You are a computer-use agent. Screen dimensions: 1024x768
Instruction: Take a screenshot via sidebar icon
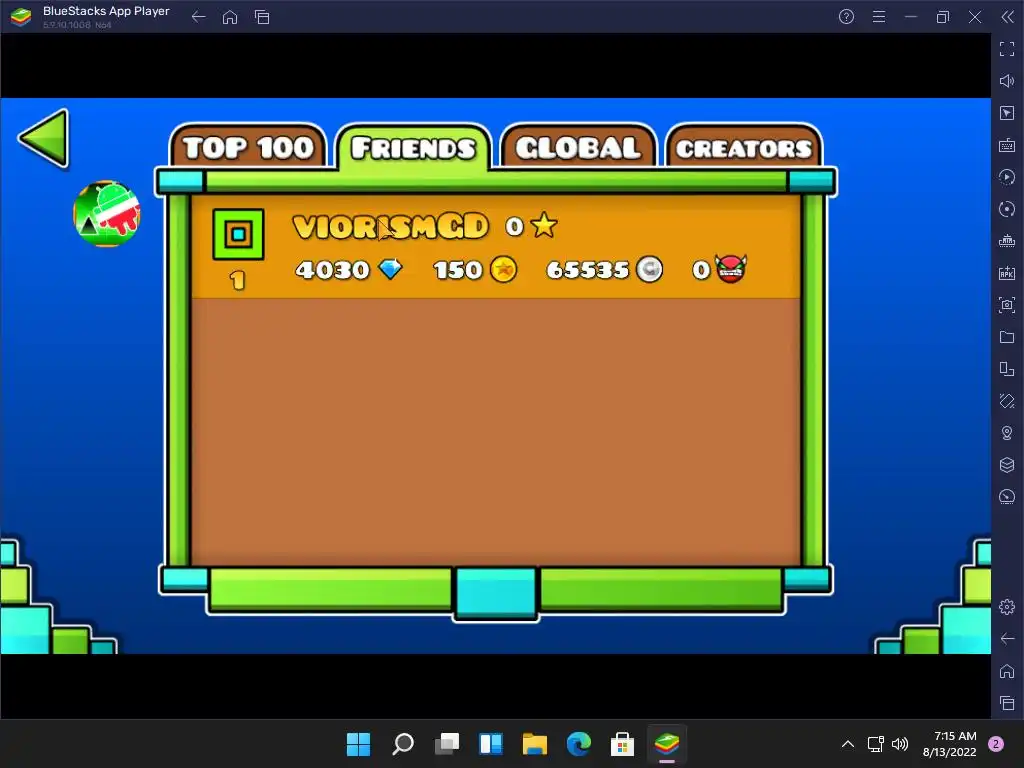point(1007,305)
